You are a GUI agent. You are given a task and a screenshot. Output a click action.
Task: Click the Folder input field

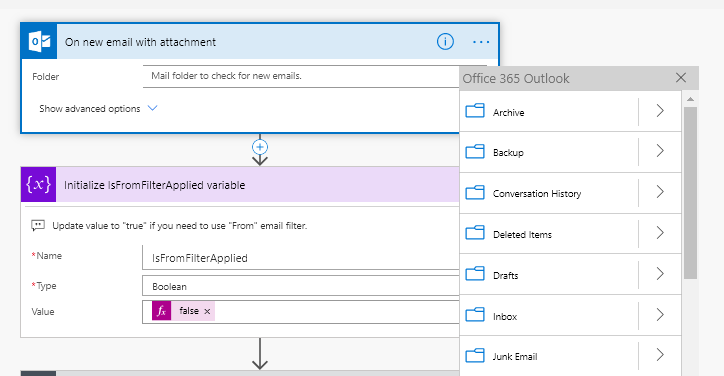tap(301, 76)
